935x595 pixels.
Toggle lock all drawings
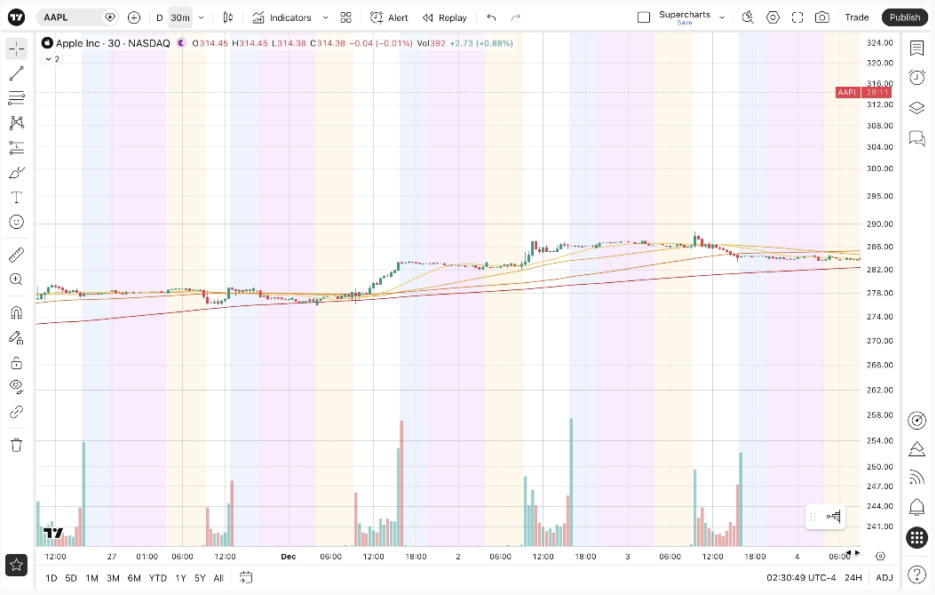[17, 362]
